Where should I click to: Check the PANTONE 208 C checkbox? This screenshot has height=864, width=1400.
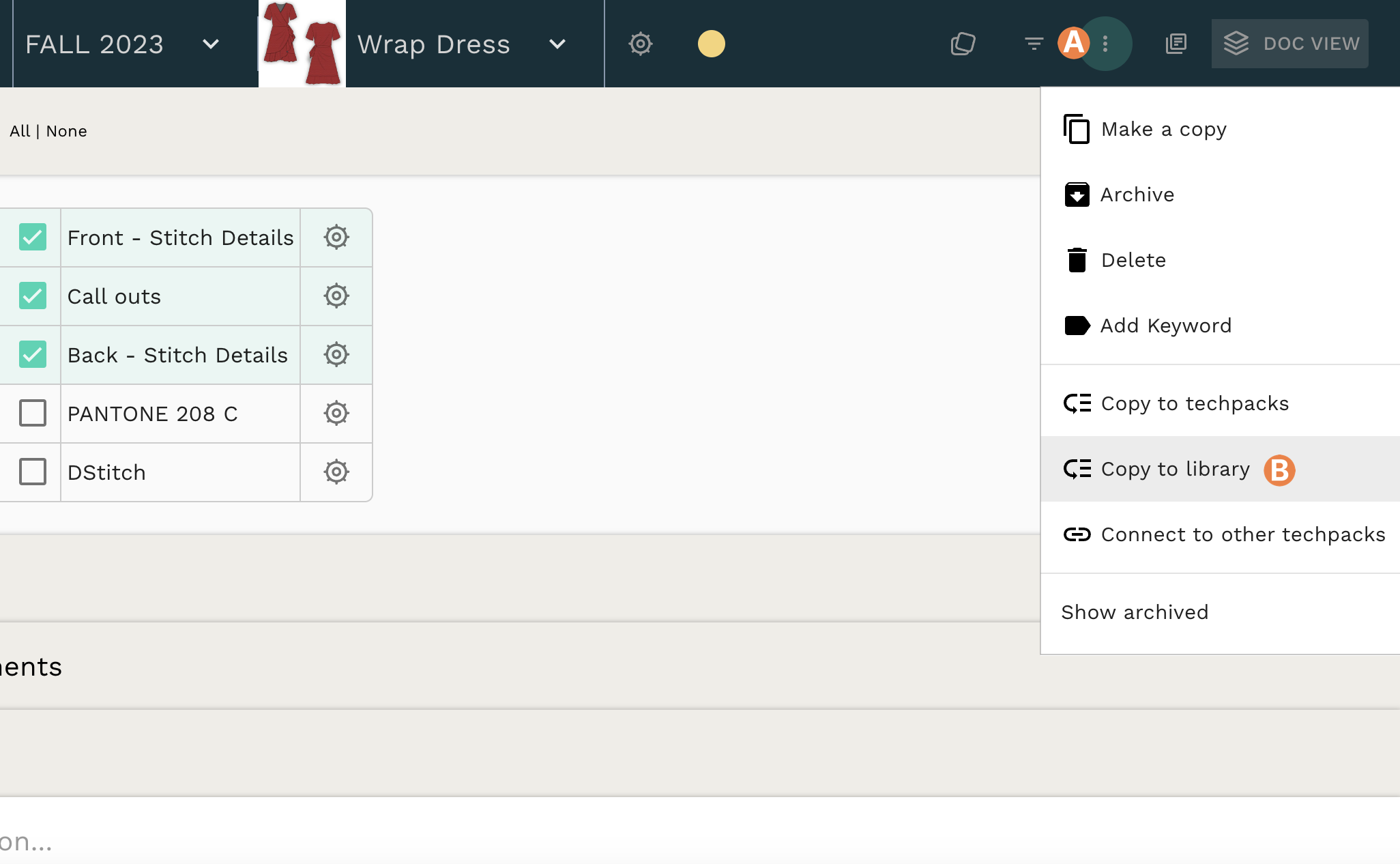33,414
